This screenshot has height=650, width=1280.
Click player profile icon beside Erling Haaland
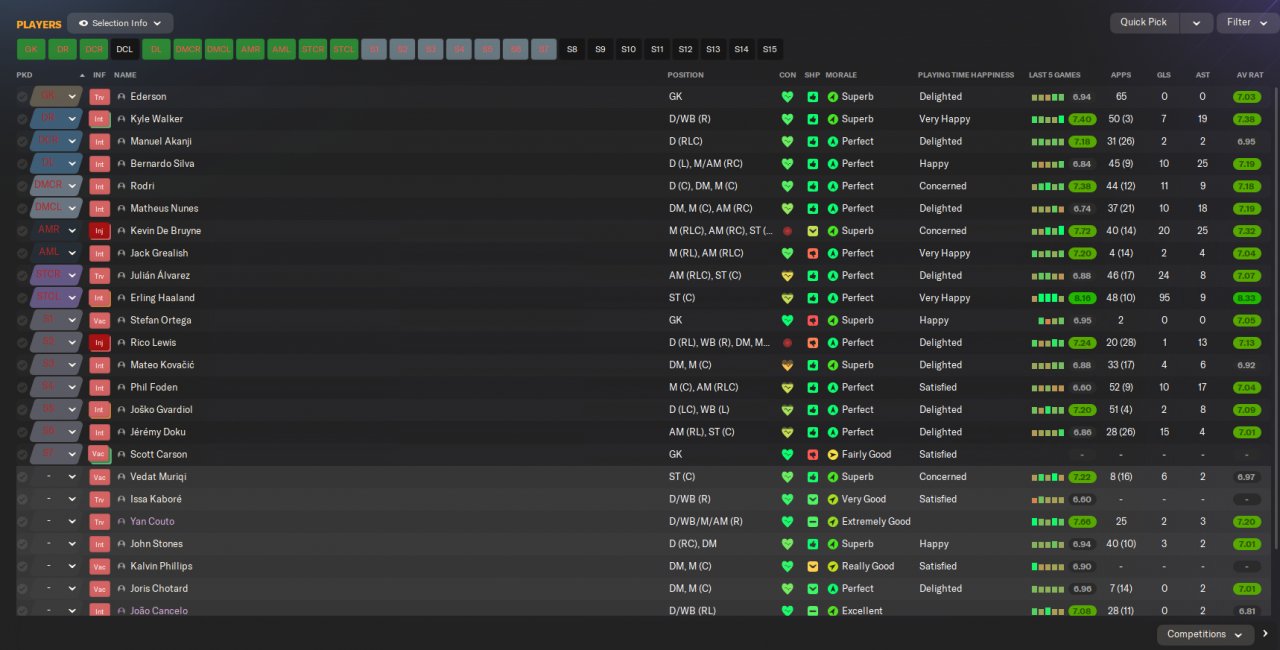(122, 298)
